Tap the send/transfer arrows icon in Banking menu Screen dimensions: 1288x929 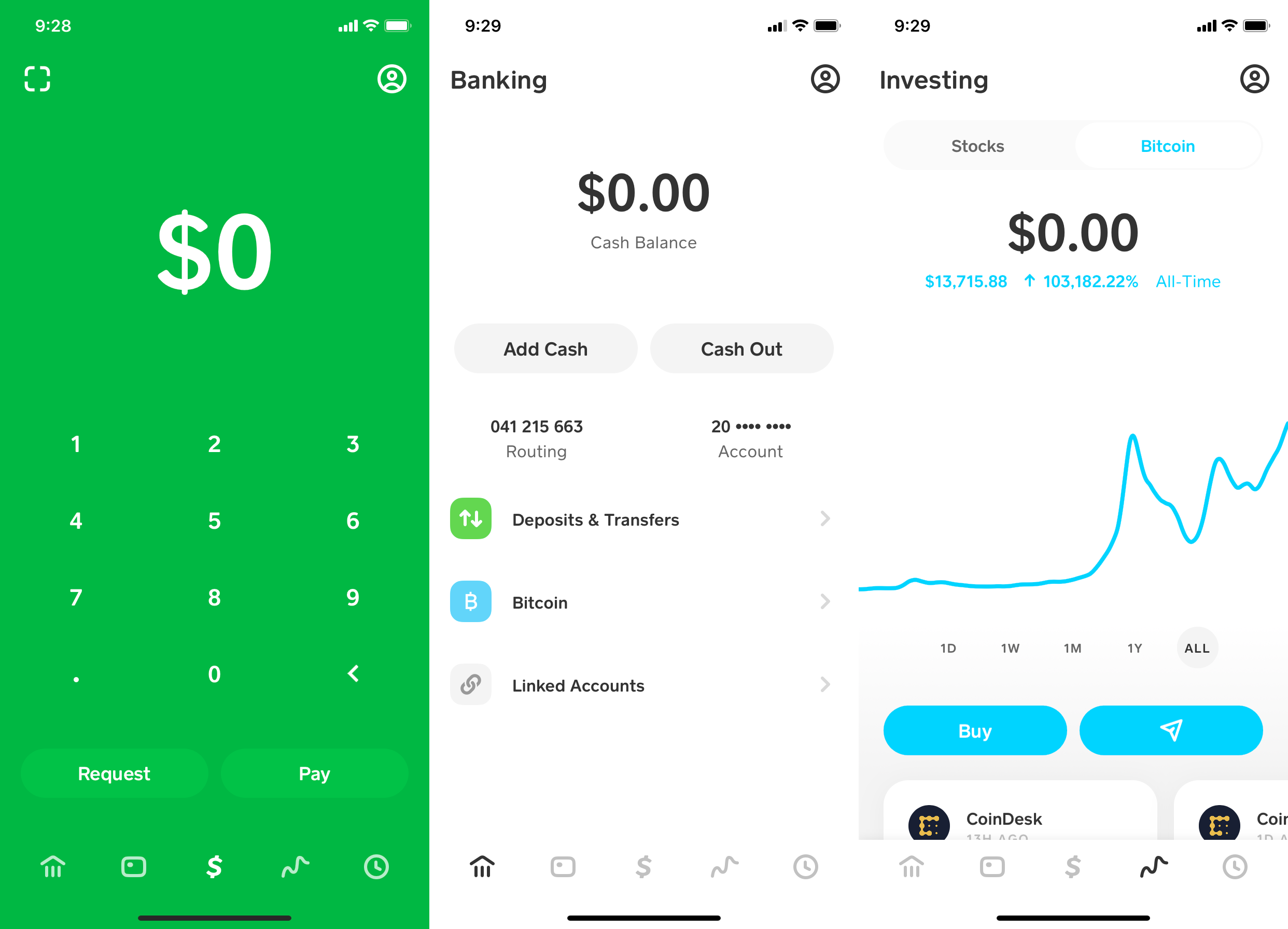click(x=471, y=518)
